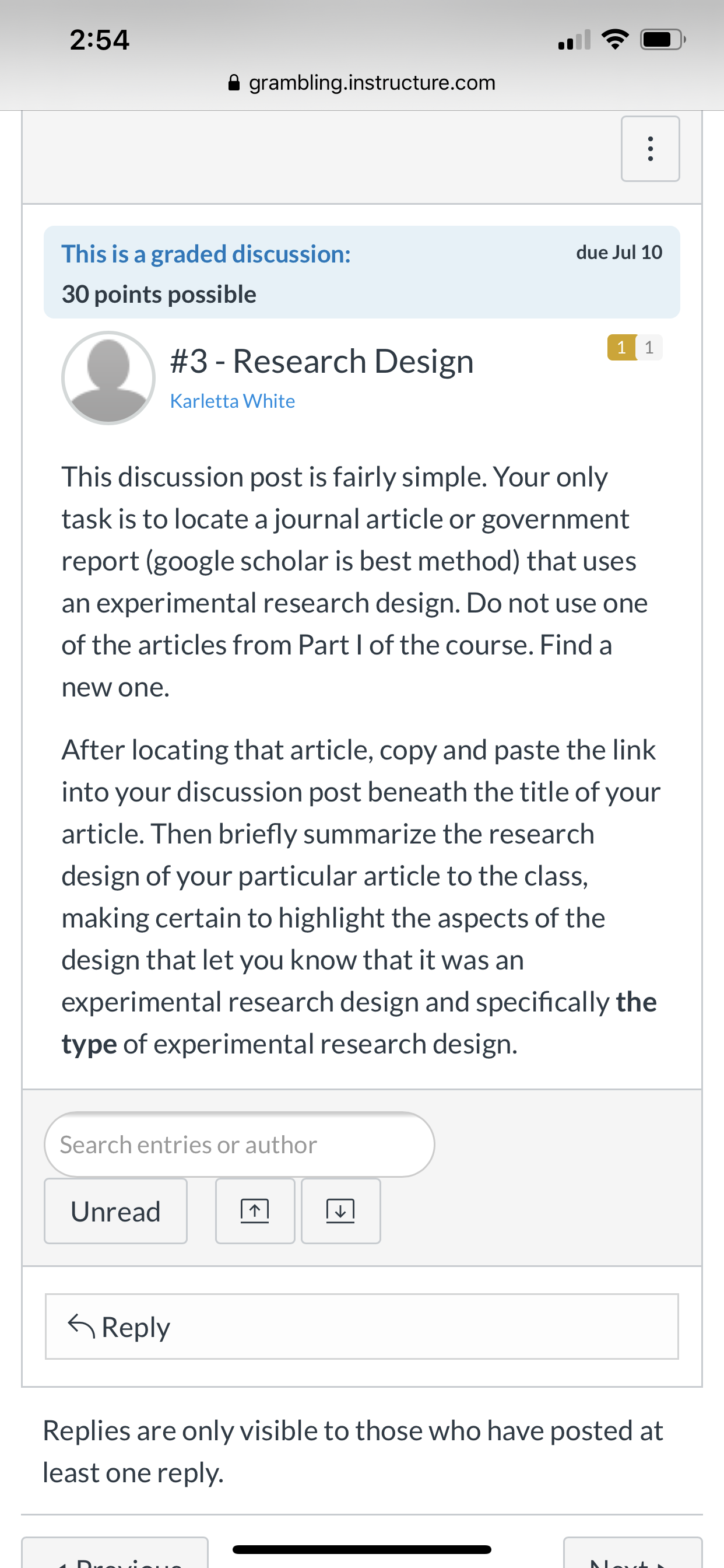Click the gold unread count badge
724x1568 pixels.
(621, 347)
